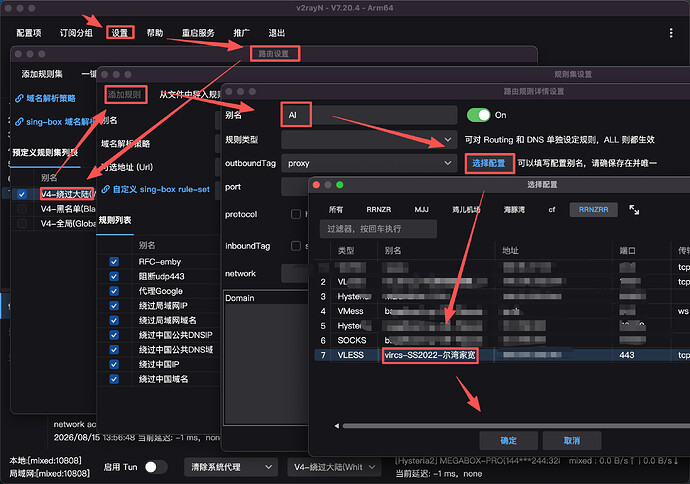The image size is (690, 484).
Task: Toggle the 启用 Tun switch
Action: [x=156, y=467]
